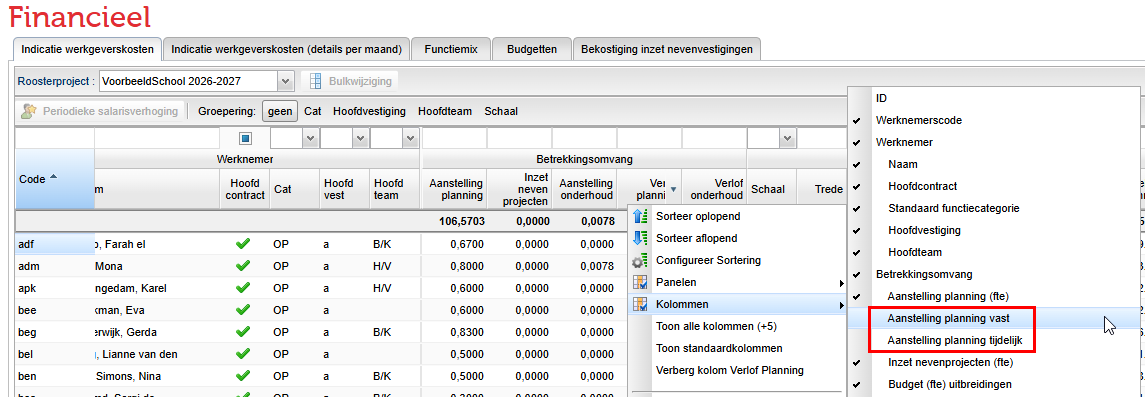The width and height of the screenshot is (1145, 397).
Task: Click the Code column filter field
Action: [55, 138]
